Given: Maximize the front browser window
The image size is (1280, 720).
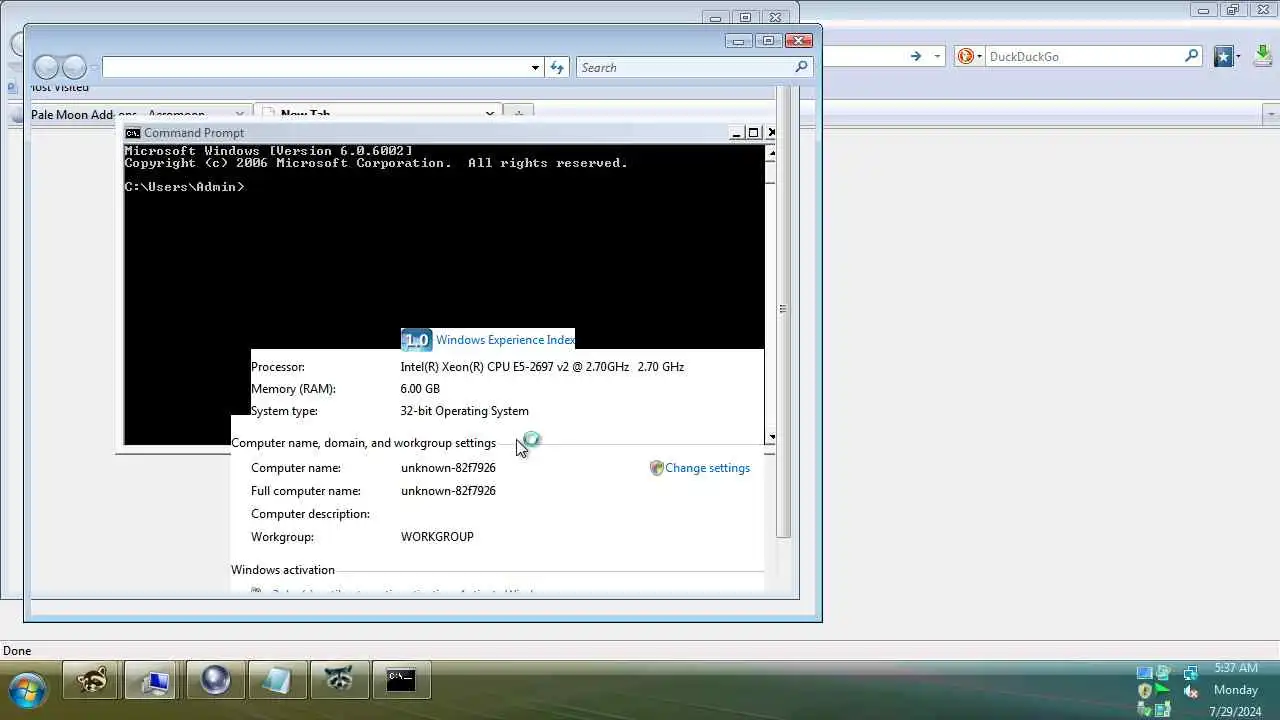Looking at the screenshot, I should [768, 41].
